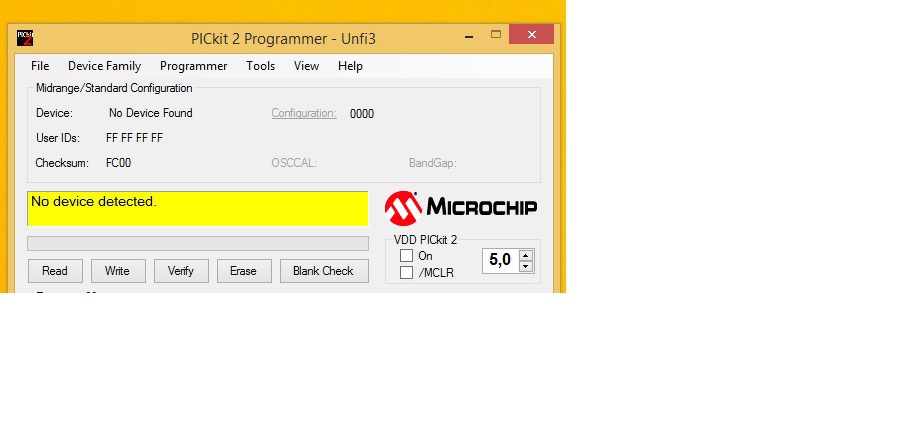Click the 'OSCCAL:' label

click(294, 163)
